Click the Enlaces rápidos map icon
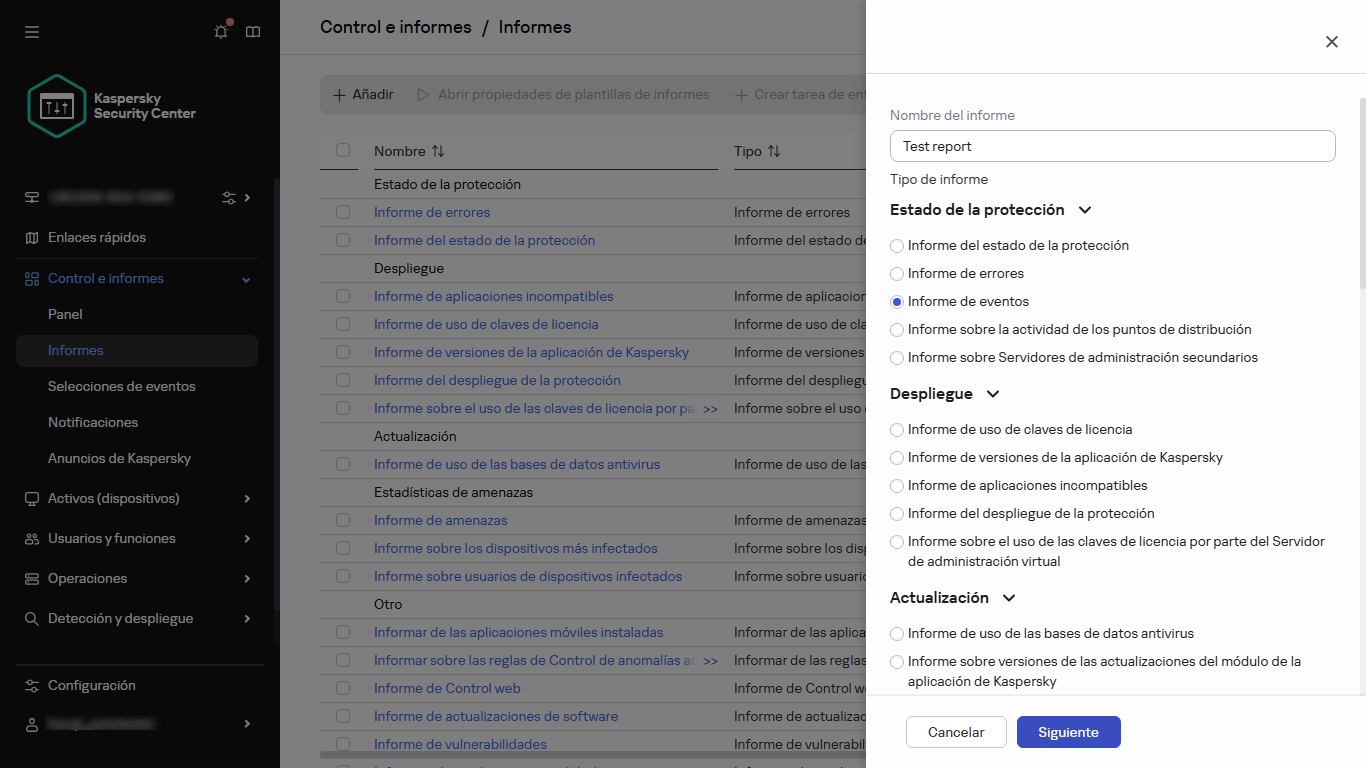Screen dimensions: 1366x768 click(32, 238)
